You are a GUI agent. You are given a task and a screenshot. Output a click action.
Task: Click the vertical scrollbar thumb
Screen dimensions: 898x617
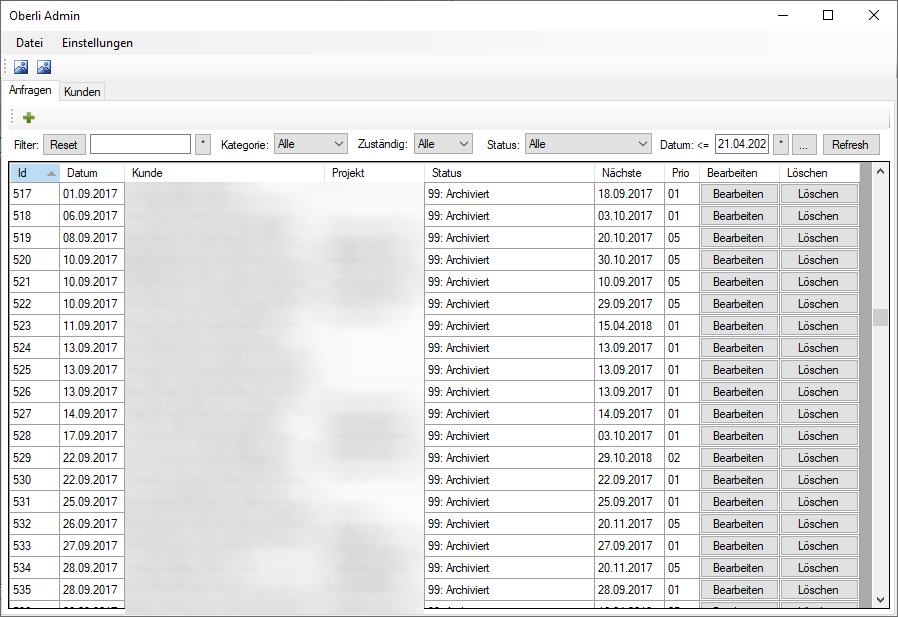click(880, 317)
